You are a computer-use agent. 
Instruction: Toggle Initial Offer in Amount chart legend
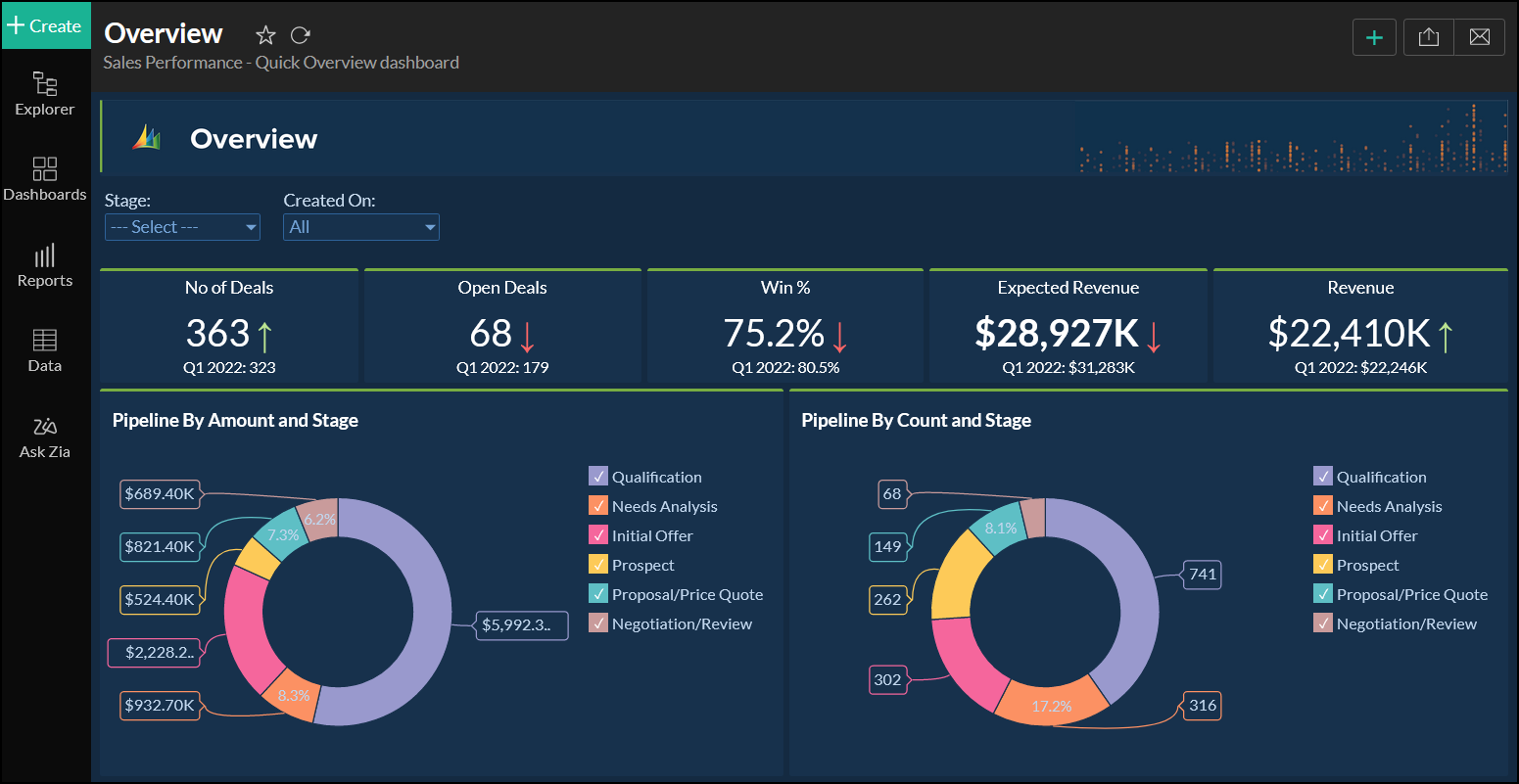(x=598, y=535)
